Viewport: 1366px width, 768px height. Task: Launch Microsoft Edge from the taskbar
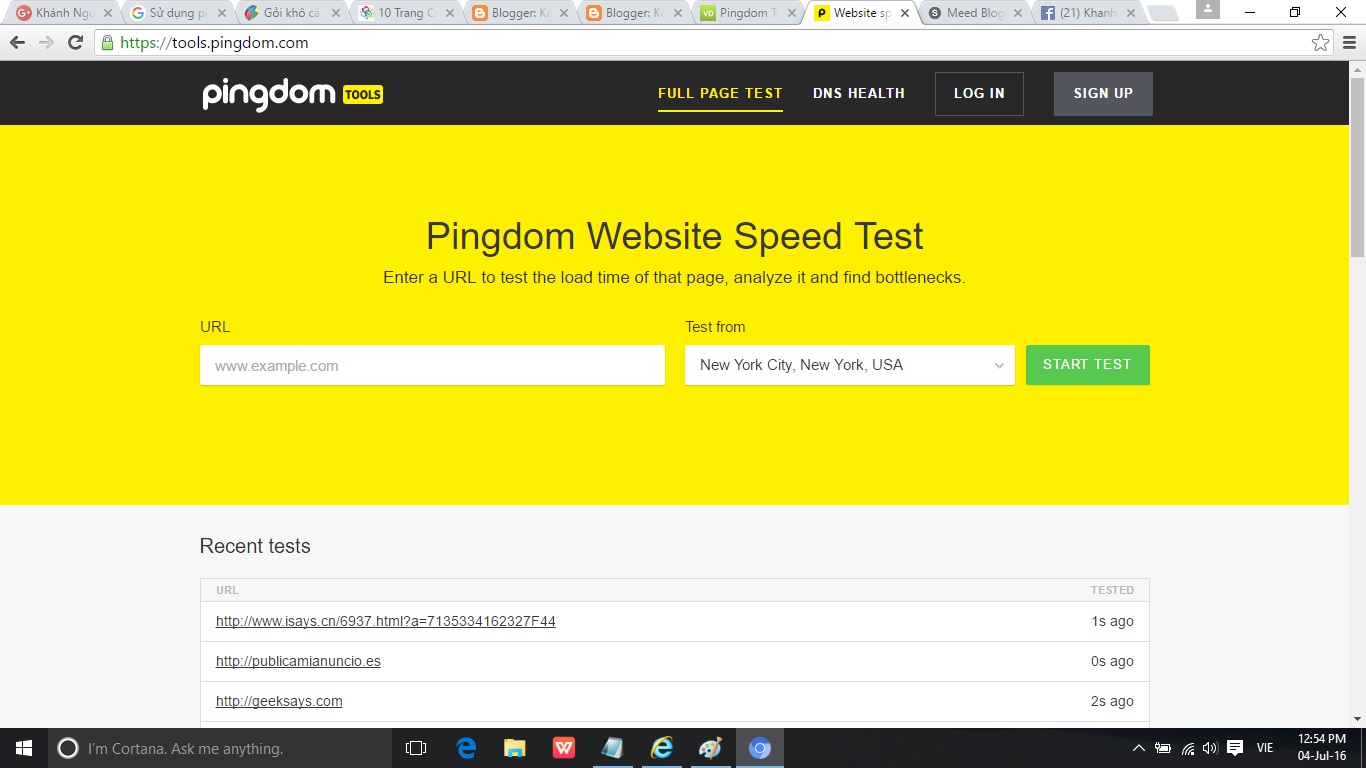466,748
